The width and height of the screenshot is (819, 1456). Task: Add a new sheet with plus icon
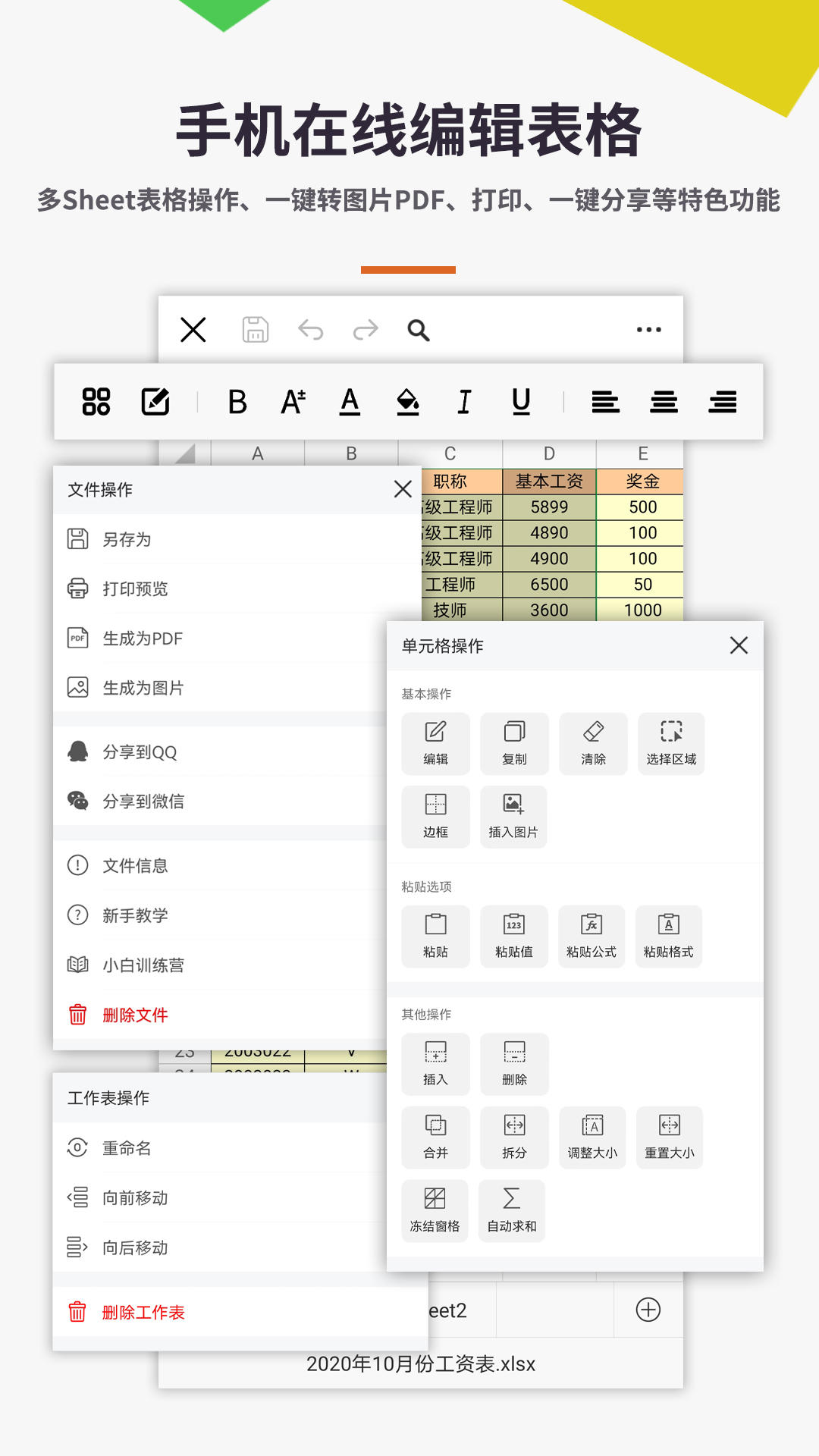tap(648, 1310)
